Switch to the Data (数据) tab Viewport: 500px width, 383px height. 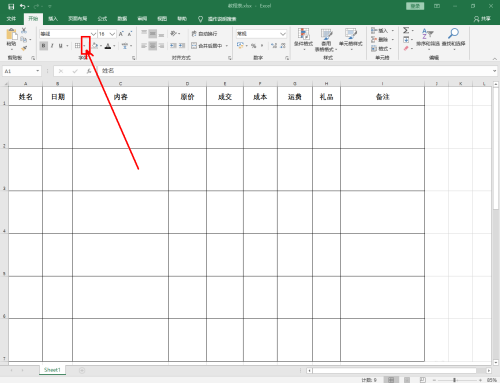122,19
